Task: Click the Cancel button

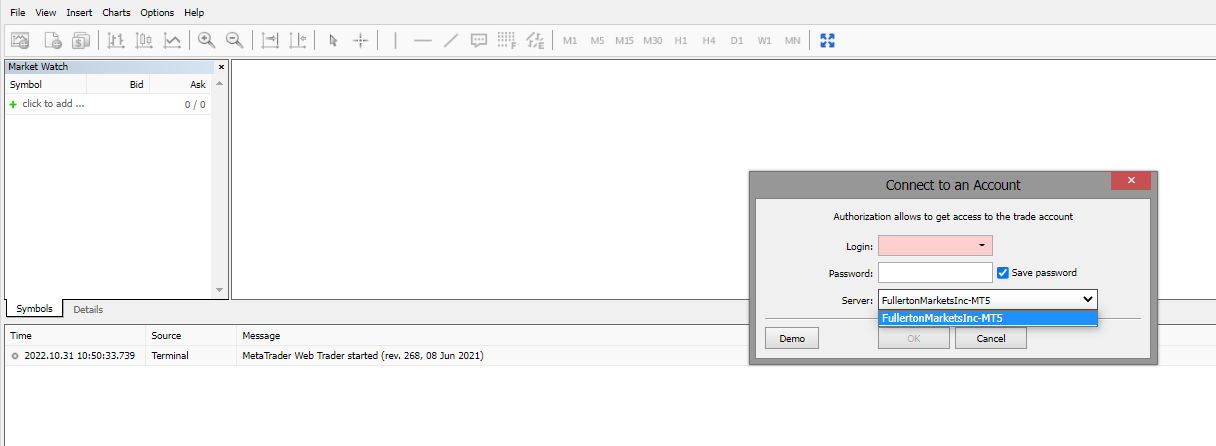Action: [991, 338]
